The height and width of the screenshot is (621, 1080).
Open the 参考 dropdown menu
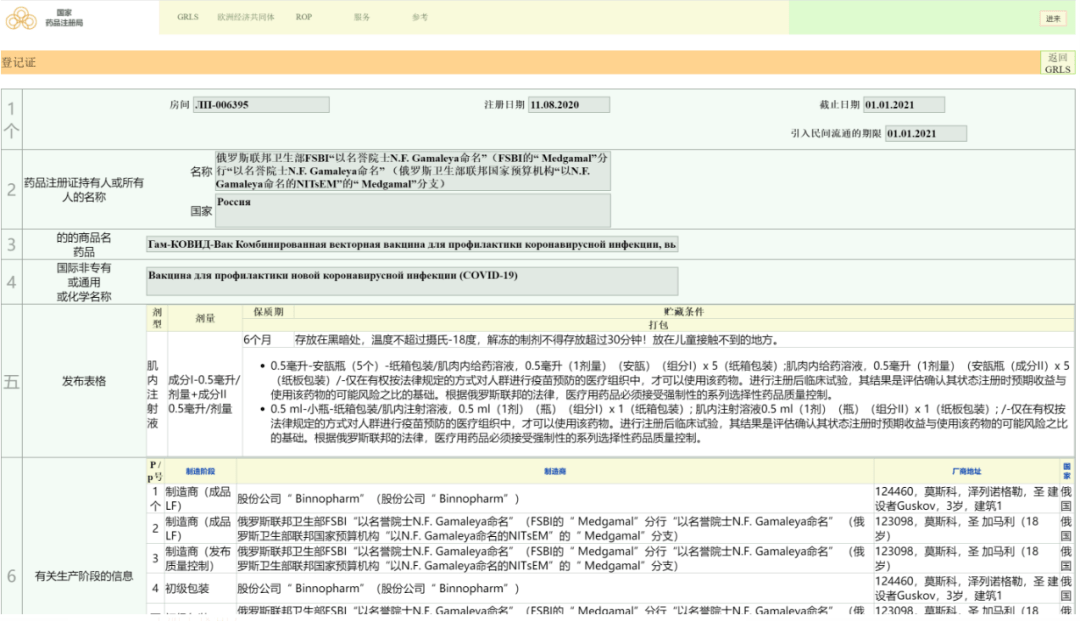click(418, 16)
